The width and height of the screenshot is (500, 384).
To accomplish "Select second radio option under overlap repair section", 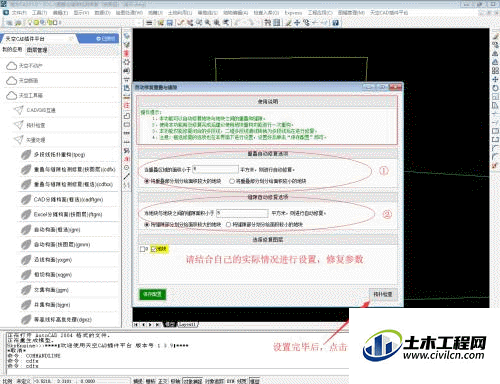I will click(x=232, y=181).
